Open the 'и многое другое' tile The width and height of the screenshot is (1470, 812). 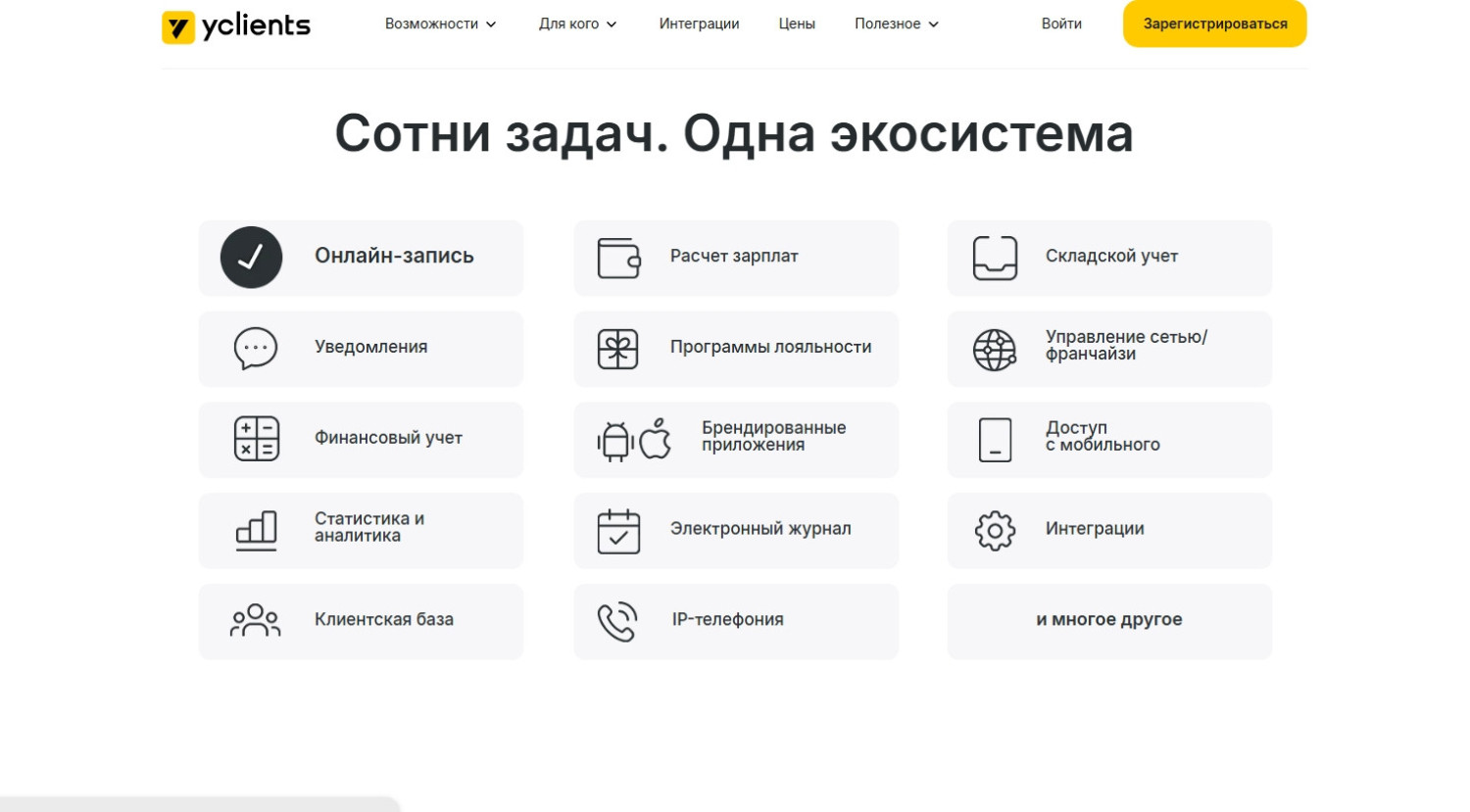click(1109, 621)
